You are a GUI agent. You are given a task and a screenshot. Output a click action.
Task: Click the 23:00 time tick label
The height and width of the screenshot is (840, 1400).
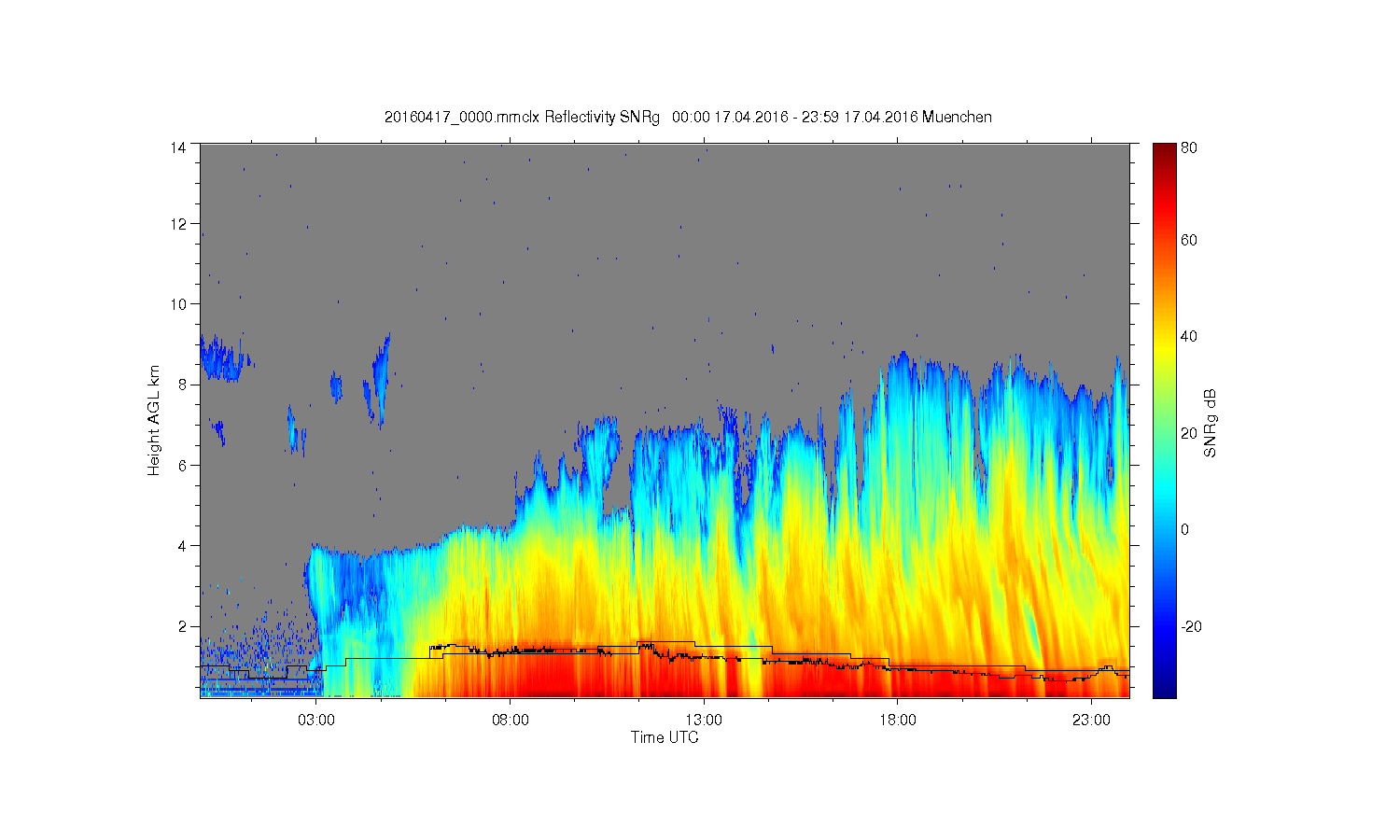pyautogui.click(x=1091, y=721)
